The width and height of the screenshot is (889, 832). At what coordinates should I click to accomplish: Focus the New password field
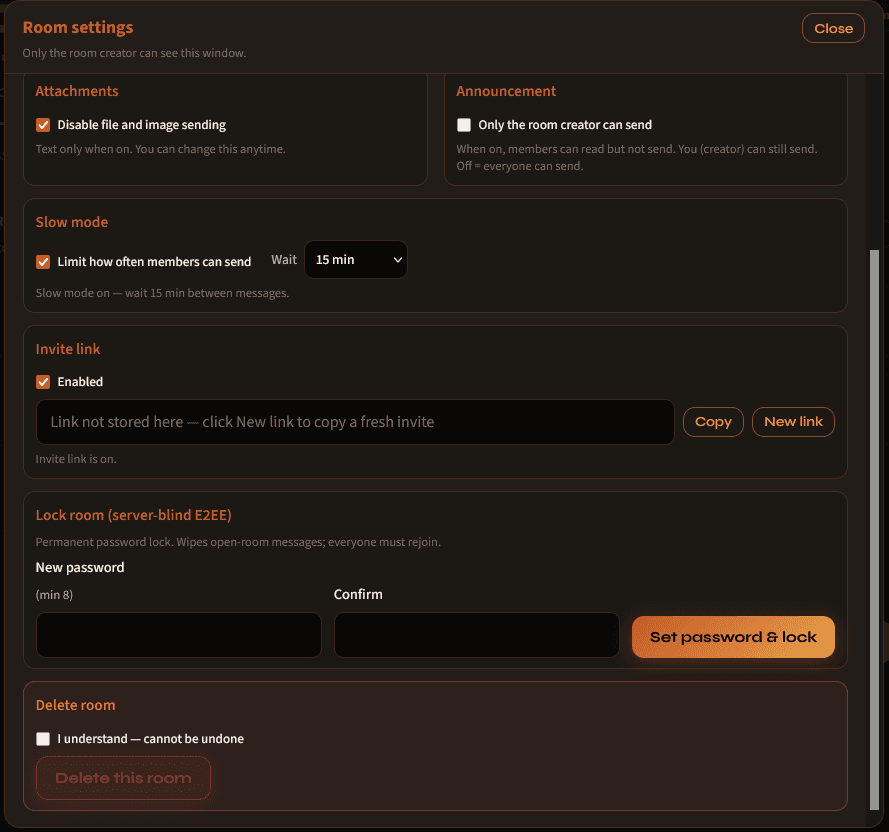pyautogui.click(x=179, y=635)
